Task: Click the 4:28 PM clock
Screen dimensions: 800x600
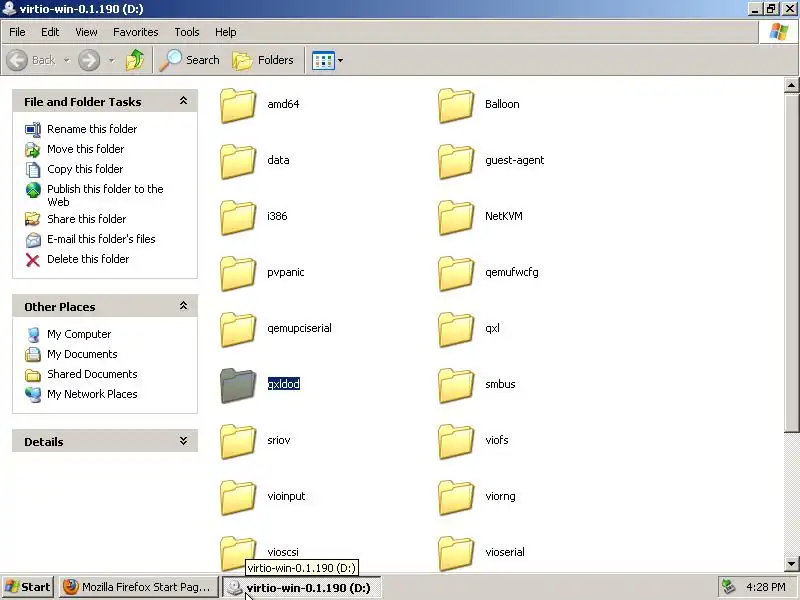Action: point(766,587)
